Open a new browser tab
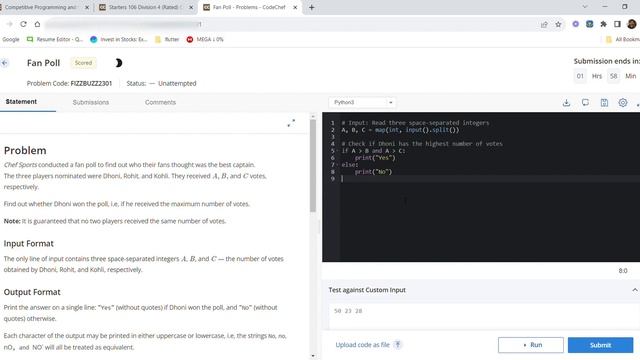The width and height of the screenshot is (640, 360). tap(311, 7)
